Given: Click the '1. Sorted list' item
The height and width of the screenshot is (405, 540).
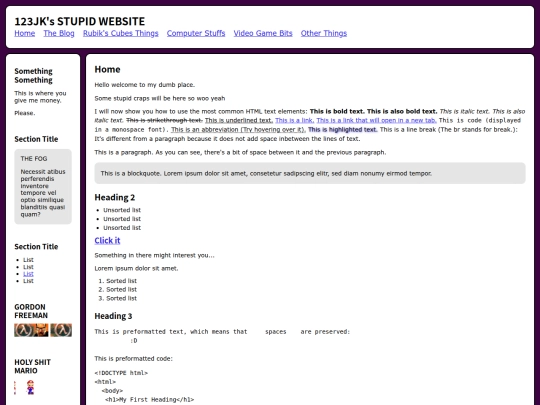Looking at the screenshot, I should point(118,281).
